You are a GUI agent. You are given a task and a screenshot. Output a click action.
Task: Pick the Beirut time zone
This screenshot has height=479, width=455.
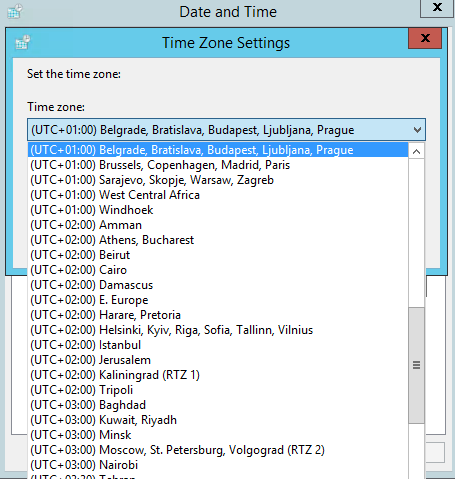click(x=218, y=255)
